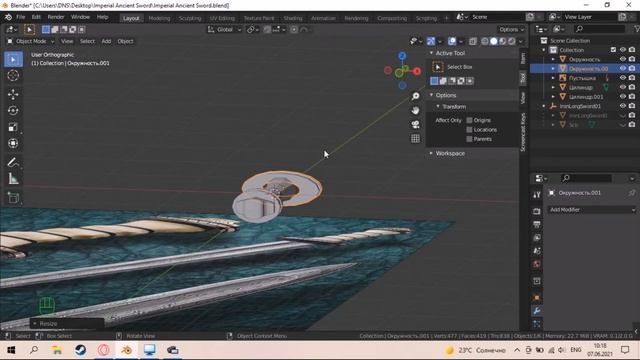Activate the Measure tool
The image size is (640, 360).
(13, 178)
